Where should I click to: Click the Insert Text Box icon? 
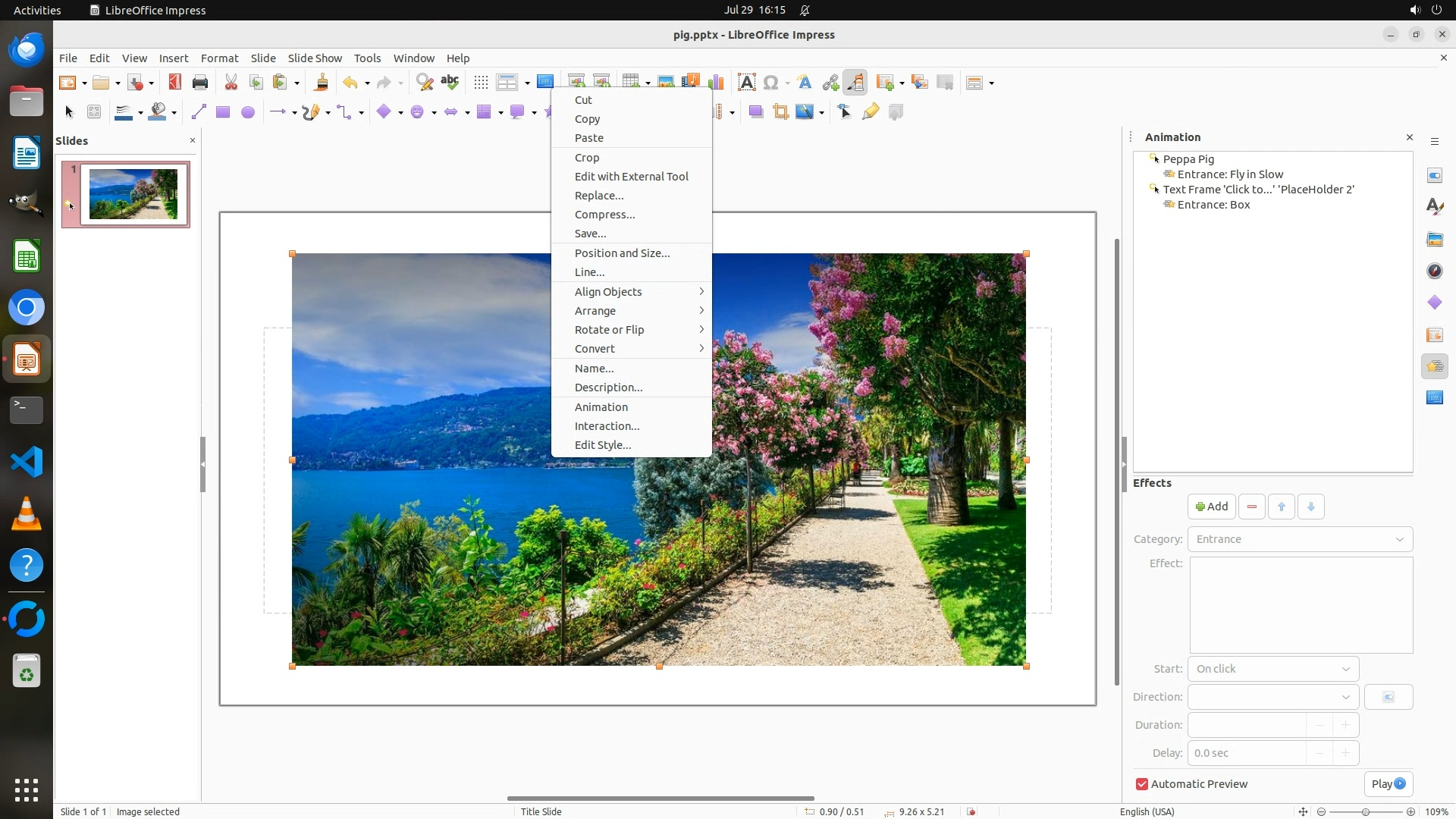point(746,83)
